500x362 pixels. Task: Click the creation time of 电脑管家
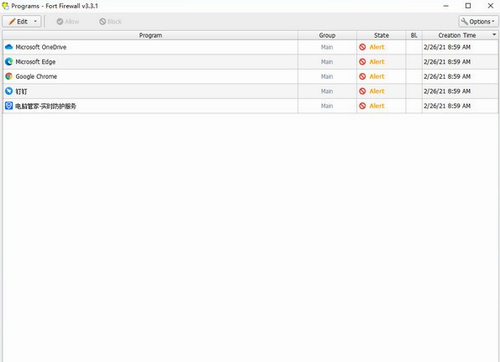pos(447,106)
